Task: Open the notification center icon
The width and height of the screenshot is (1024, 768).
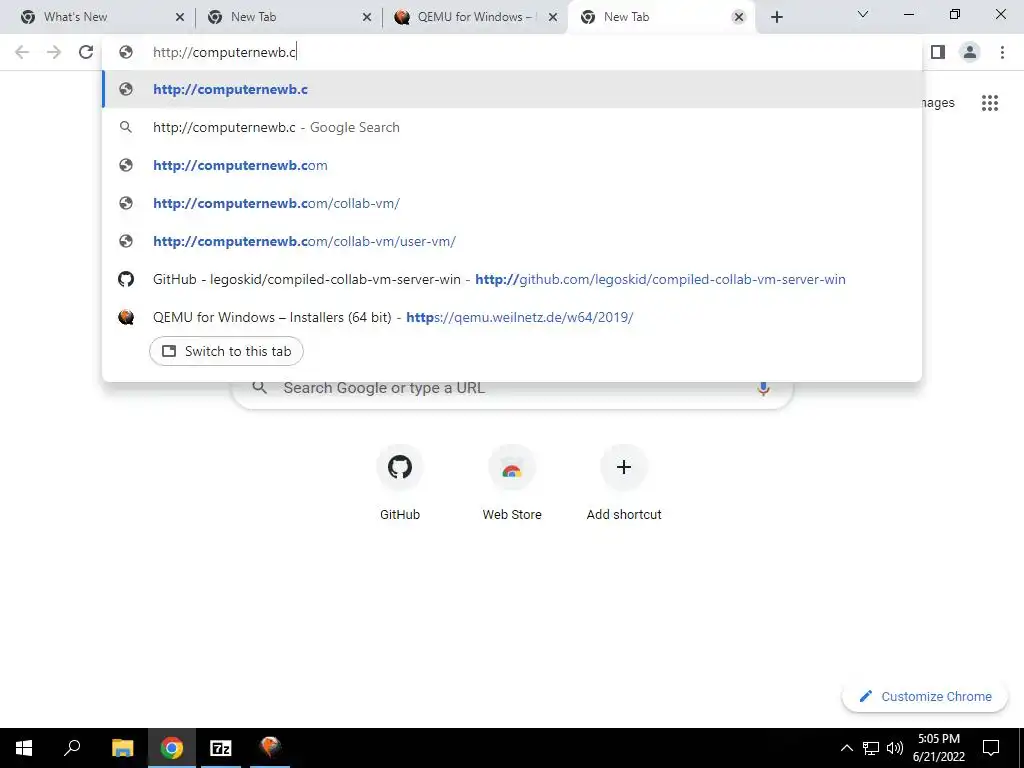Action: point(991,748)
